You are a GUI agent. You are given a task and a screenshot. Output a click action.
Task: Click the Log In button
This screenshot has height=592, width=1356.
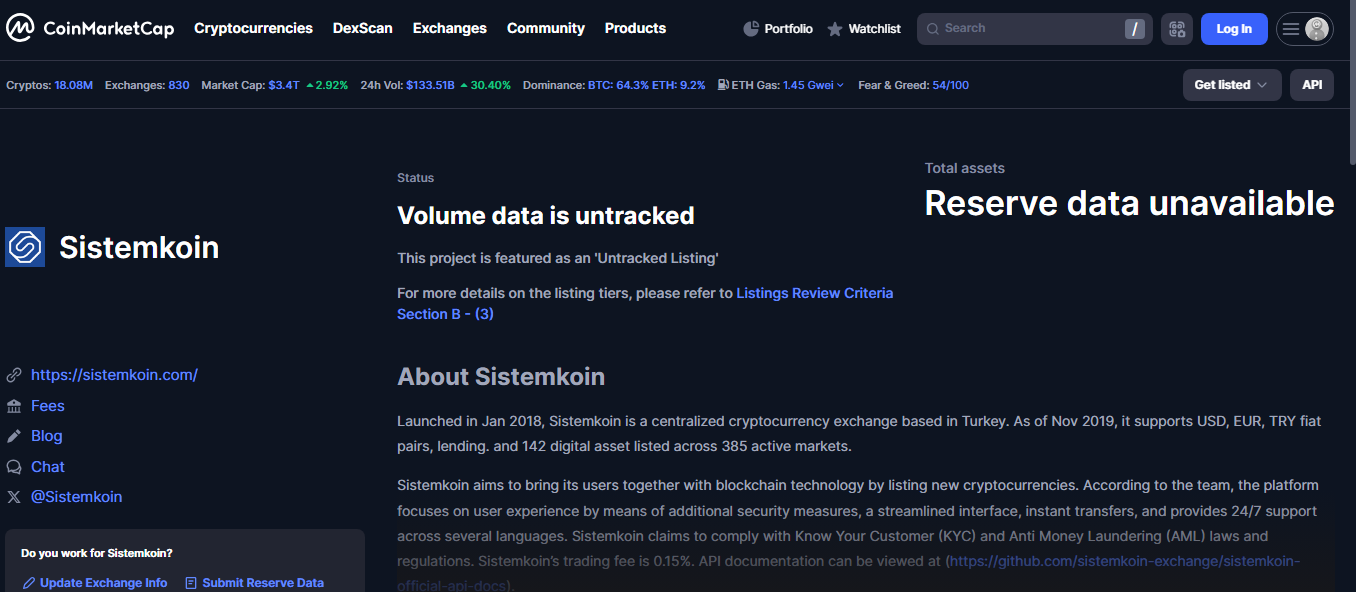click(x=1234, y=29)
